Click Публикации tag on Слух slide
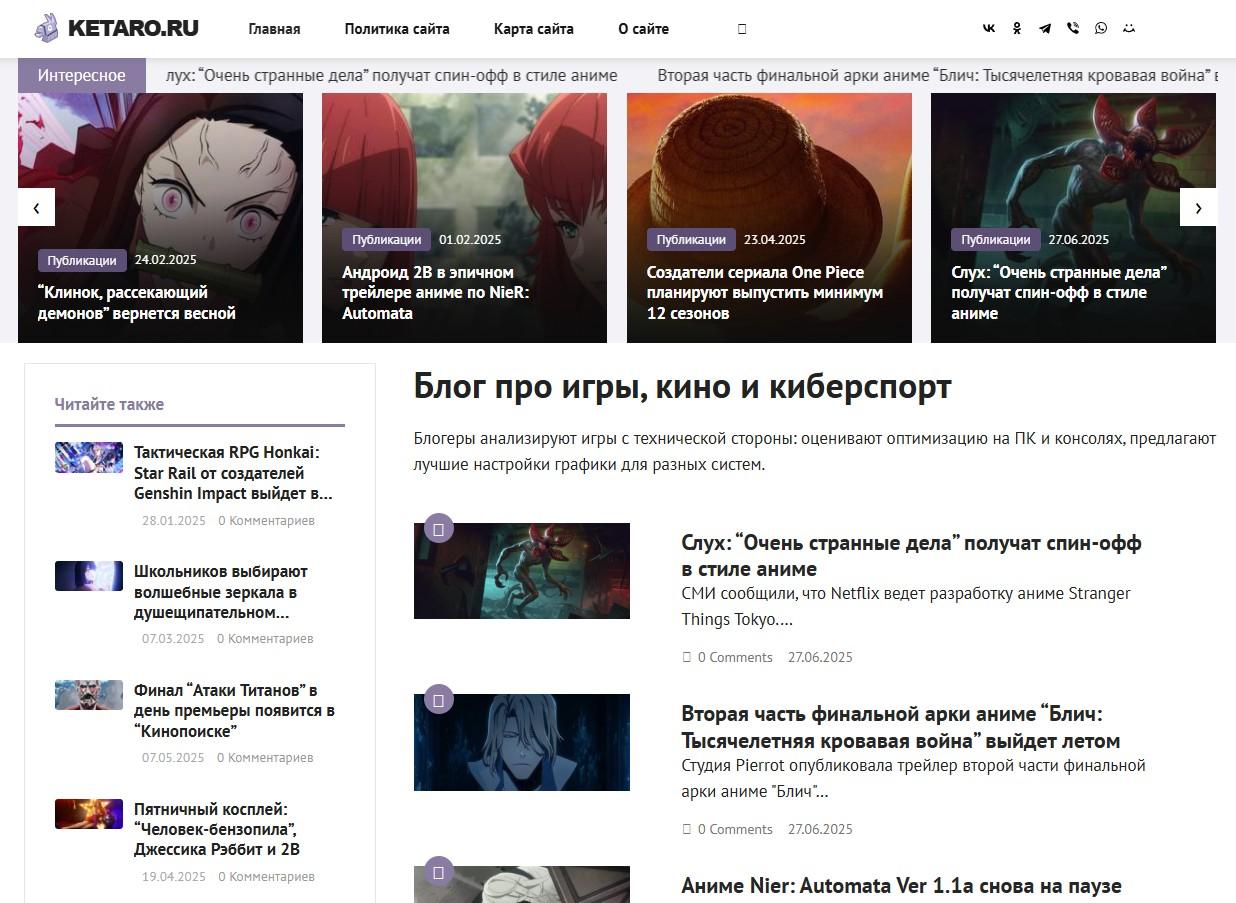 click(995, 240)
